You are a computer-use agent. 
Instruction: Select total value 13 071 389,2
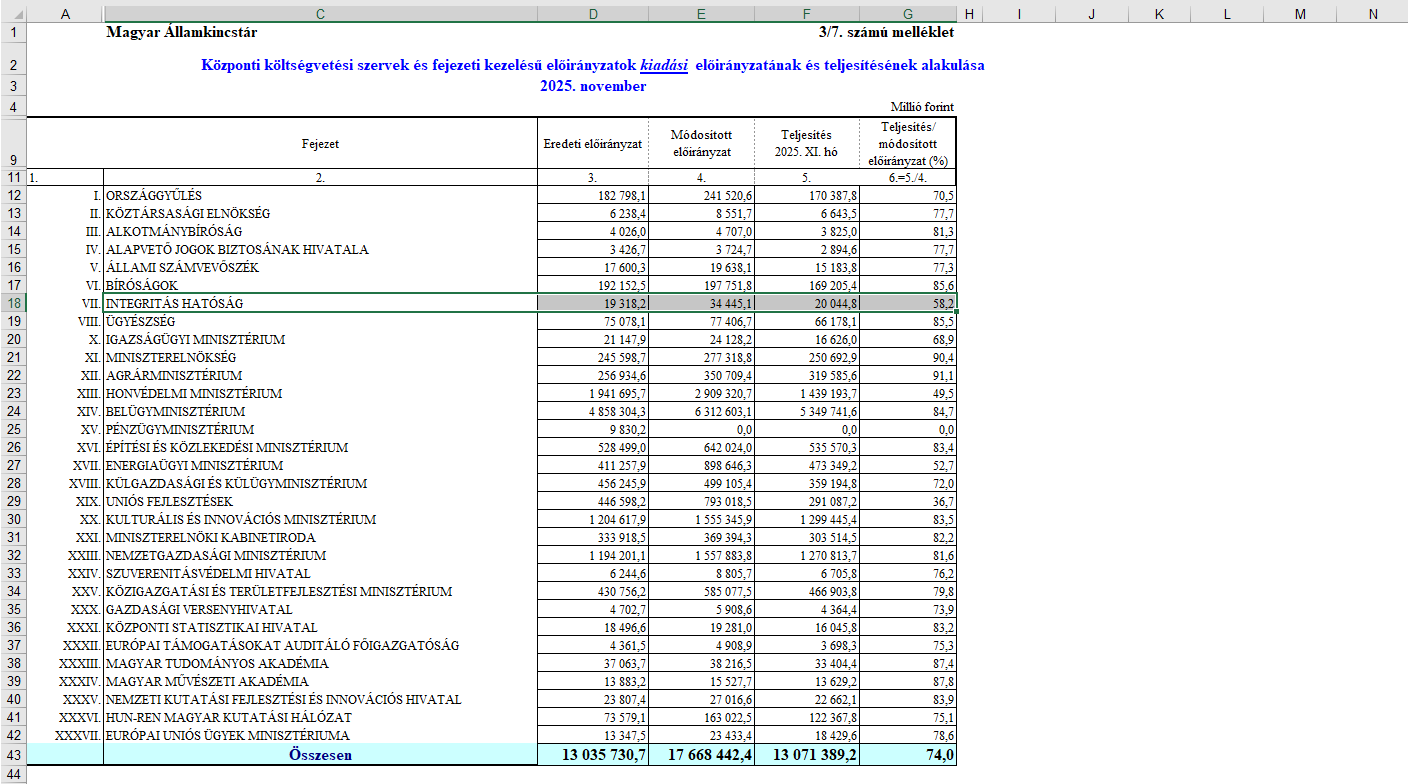click(806, 755)
